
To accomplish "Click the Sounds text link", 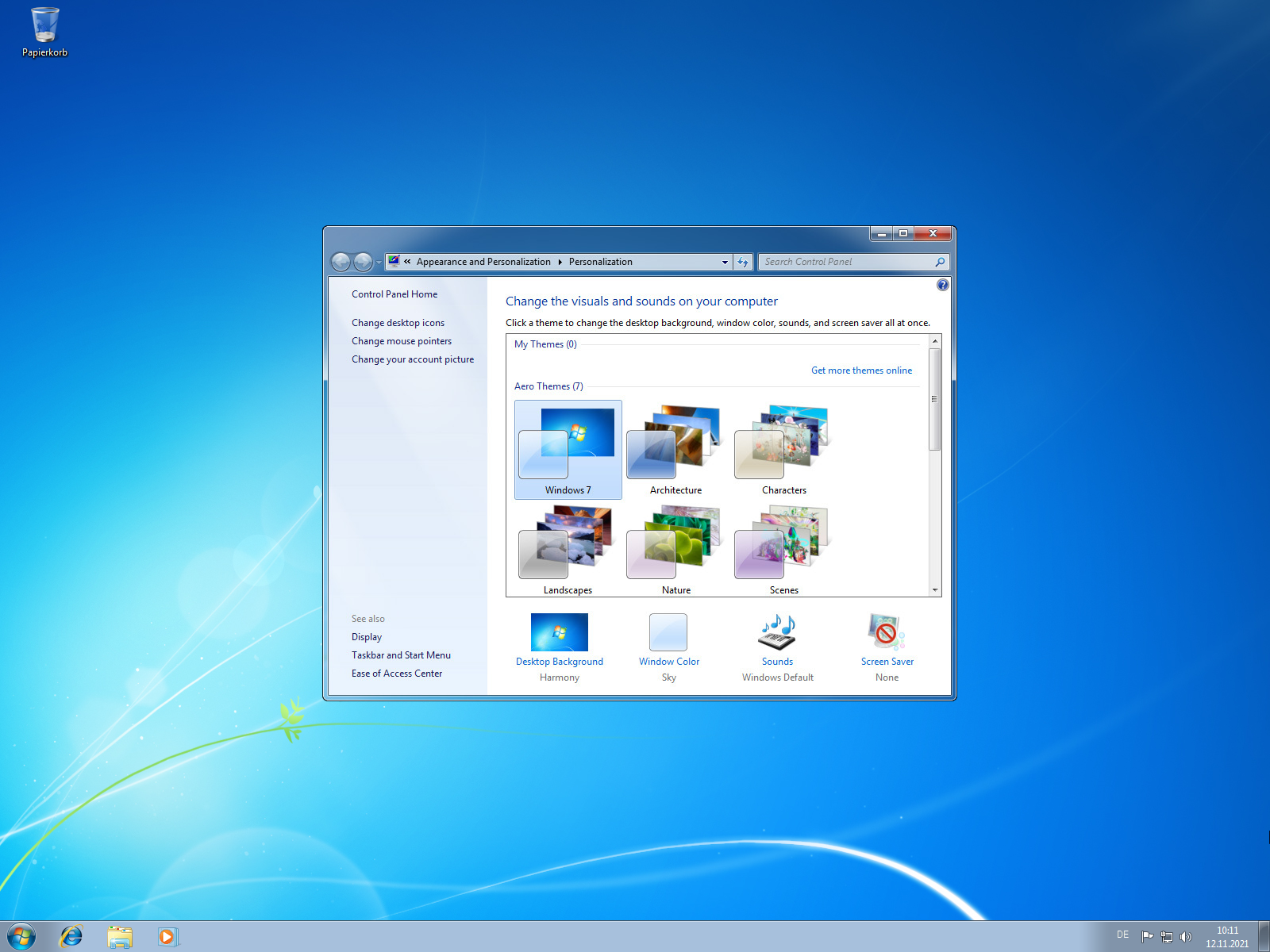I will click(778, 662).
